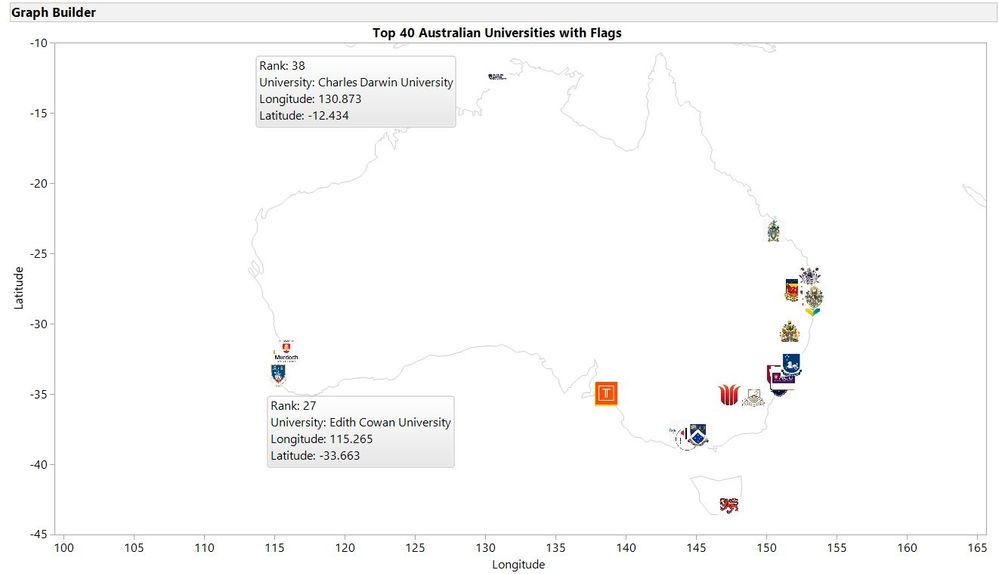Screen dimensions: 999x574
Task: Select the gold coat of arms near latitude -30
Action: point(789,332)
